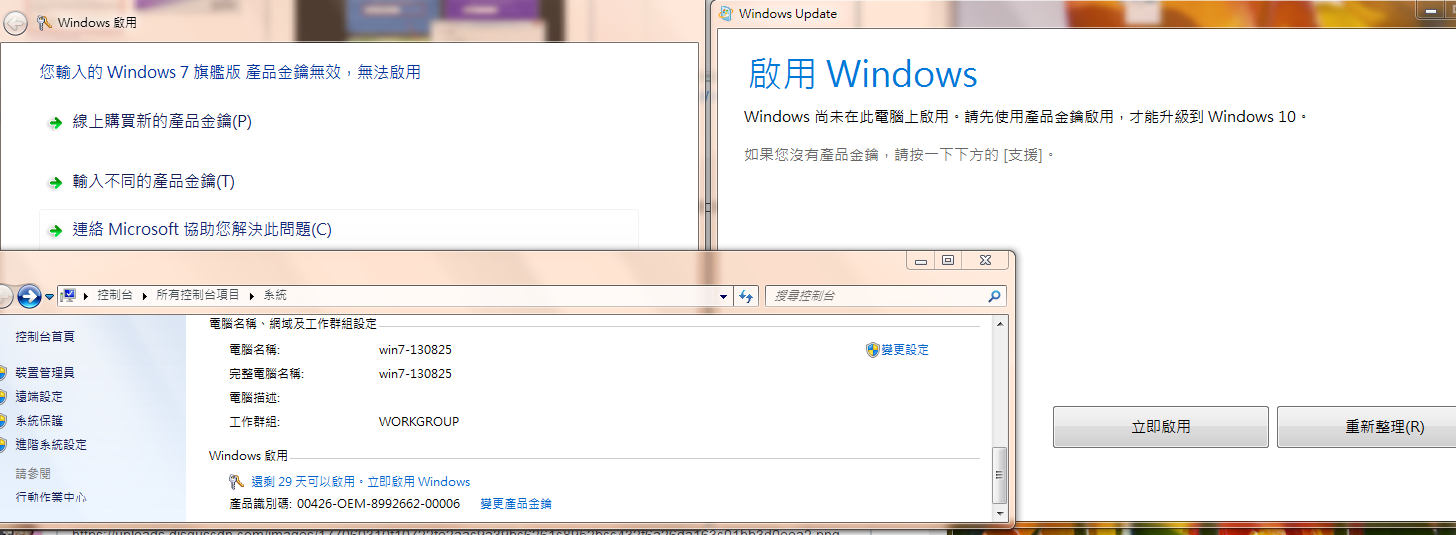Image resolution: width=1456 pixels, height=535 pixels.
Task: Click scrollbar up arrow in system window
Action: 998,324
